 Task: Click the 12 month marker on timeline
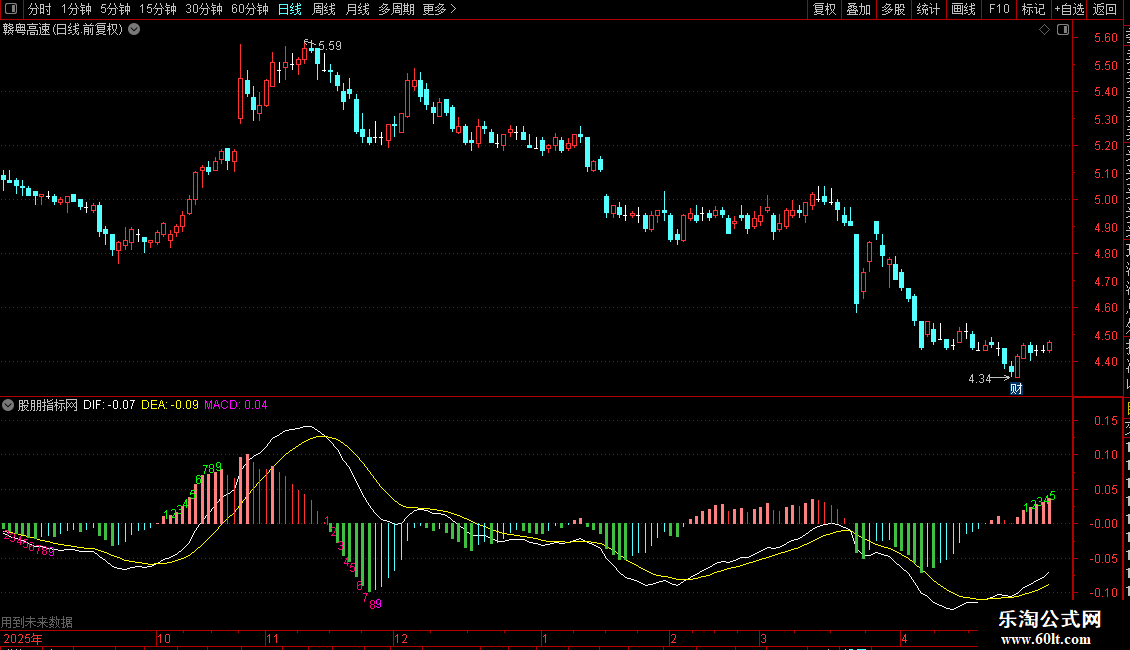click(x=401, y=638)
